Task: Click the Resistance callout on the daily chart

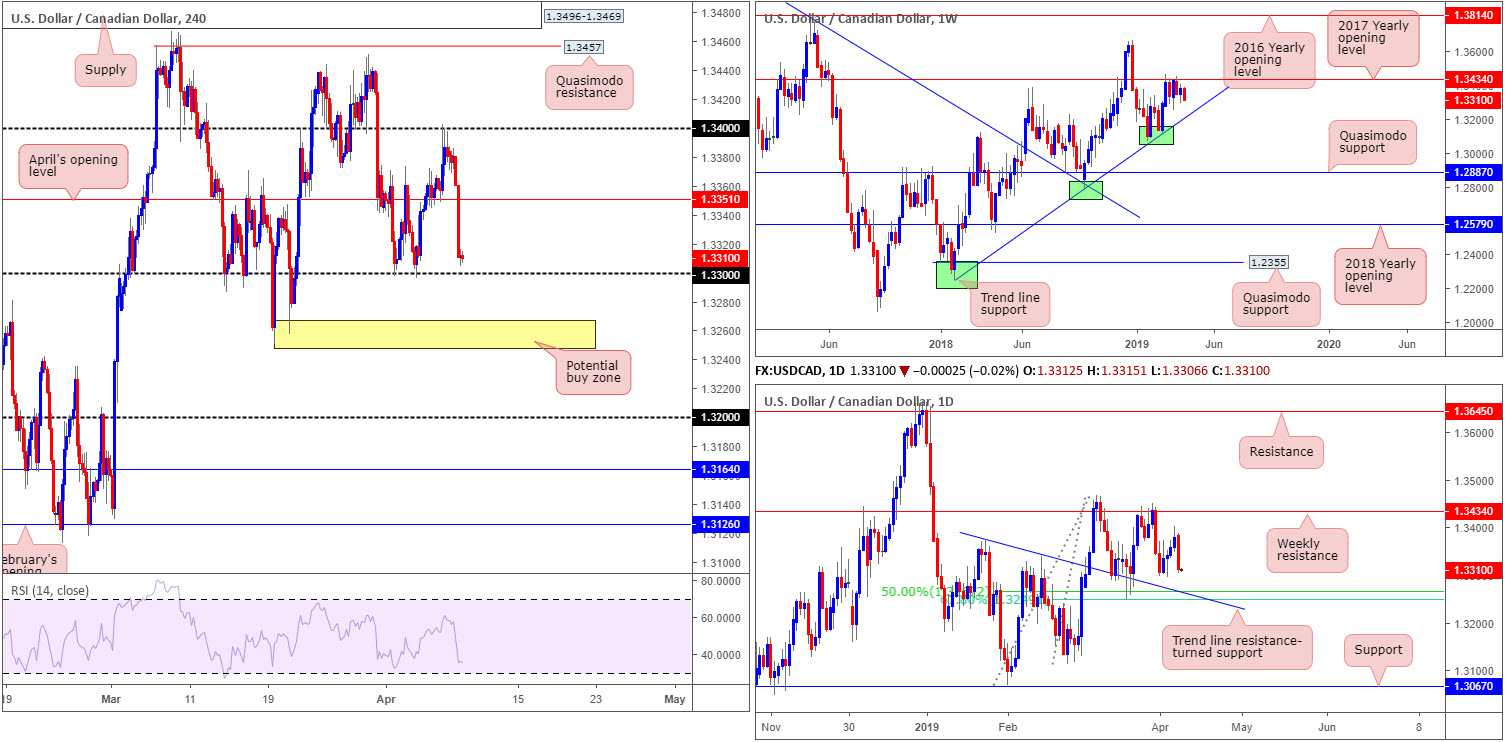Action: 1281,451
